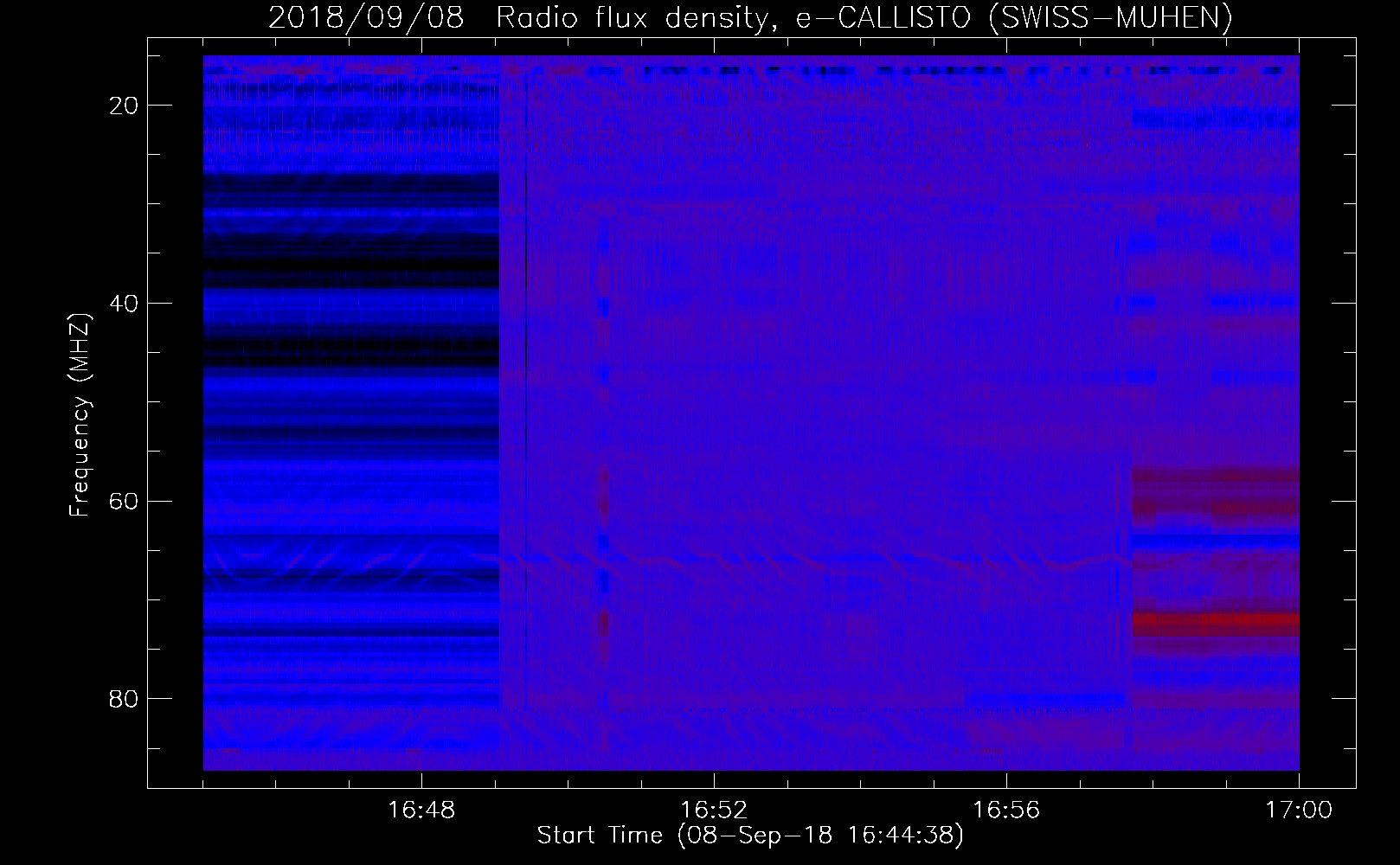The width and height of the screenshot is (1400, 865).
Task: Click the 80 MHz frequency tick label
Action: point(125,698)
